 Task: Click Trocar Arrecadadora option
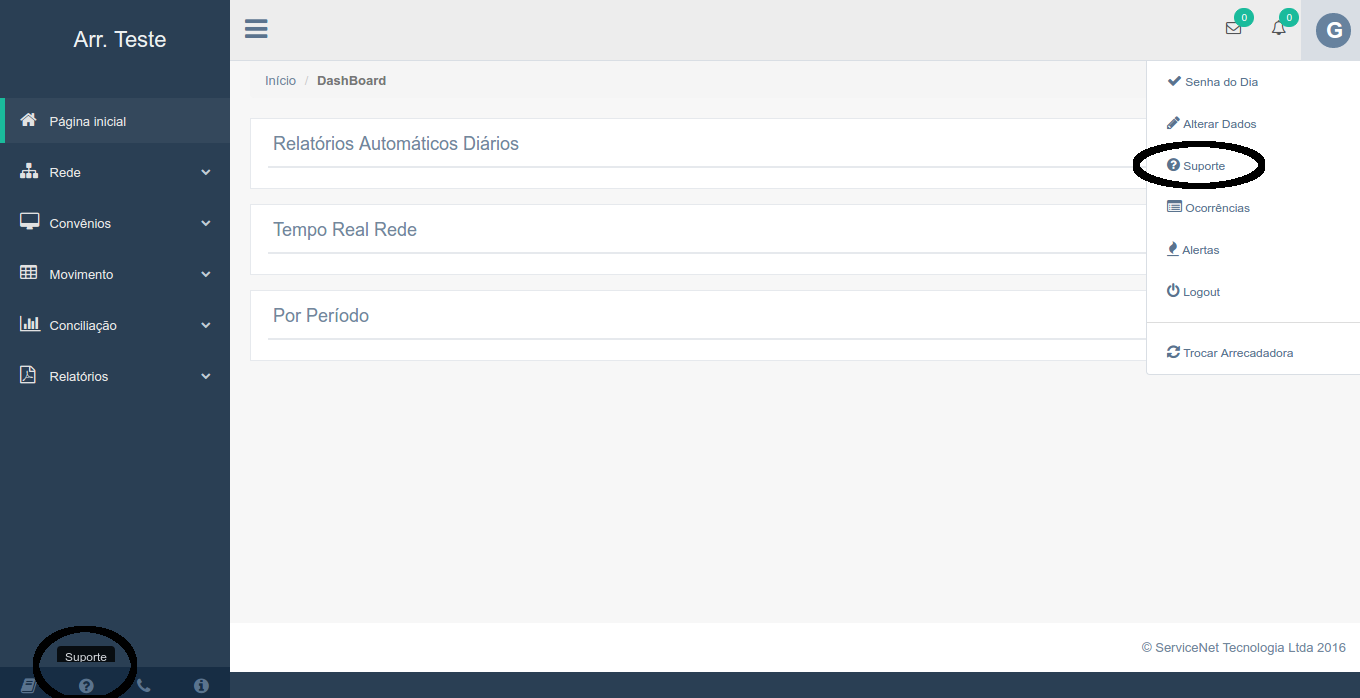[1237, 353]
